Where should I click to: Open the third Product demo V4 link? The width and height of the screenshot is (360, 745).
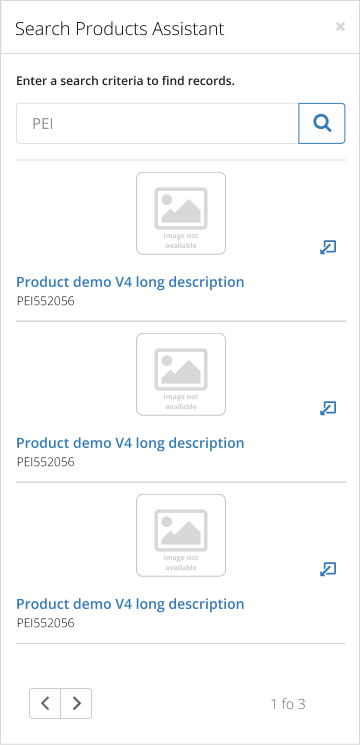pos(130,604)
